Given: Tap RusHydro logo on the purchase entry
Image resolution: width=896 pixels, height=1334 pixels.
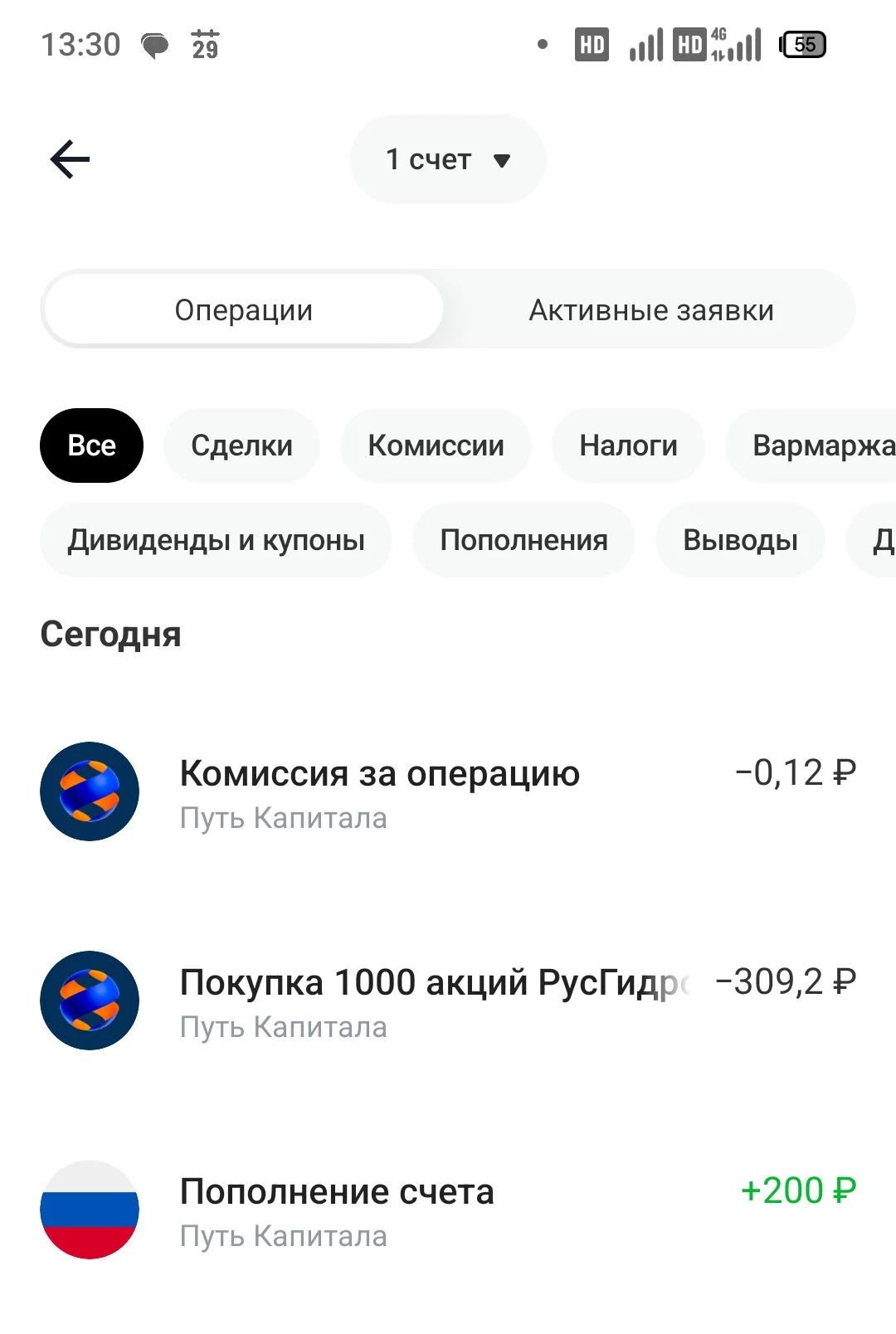Looking at the screenshot, I should tap(90, 1000).
